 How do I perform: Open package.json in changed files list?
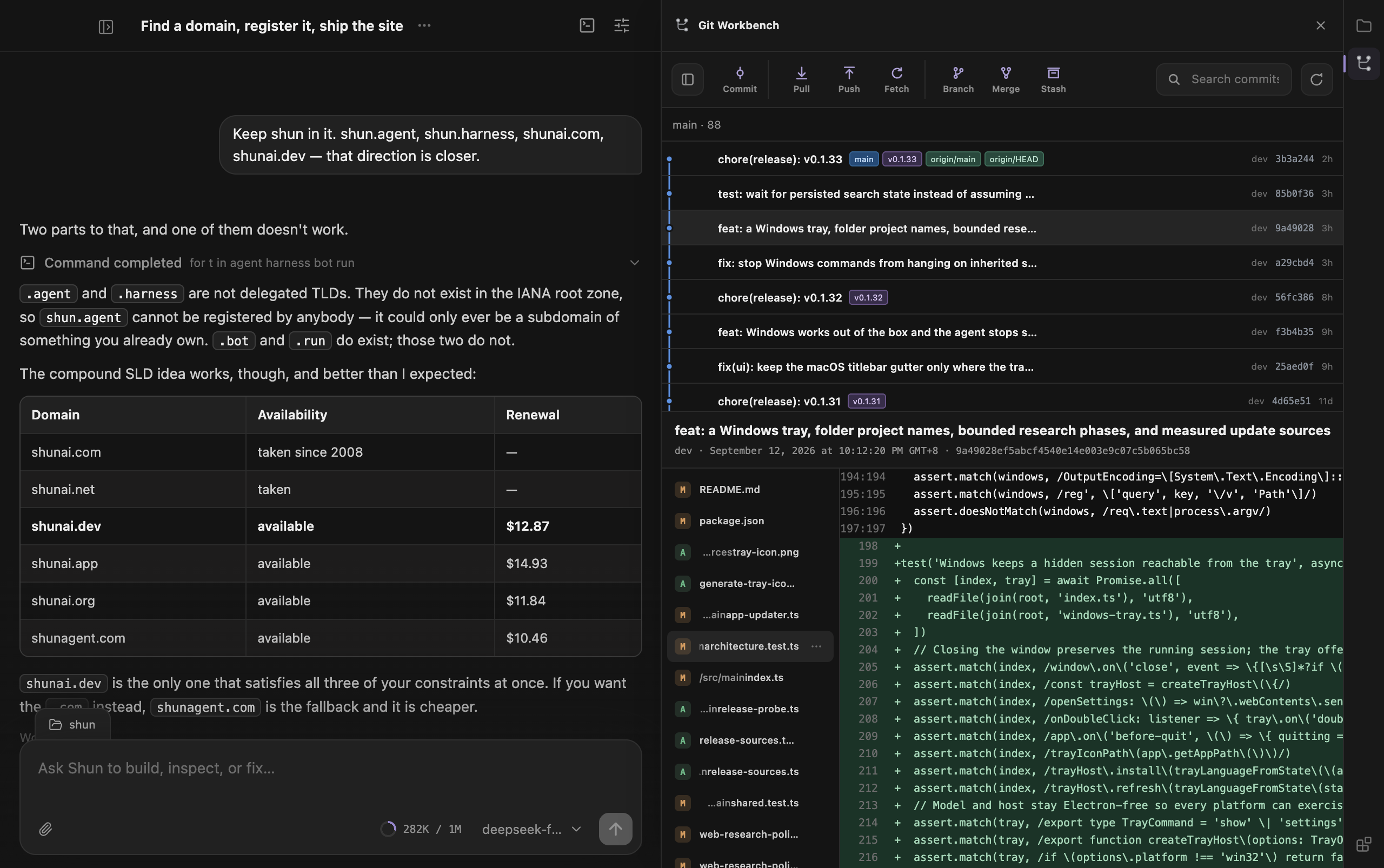point(749,520)
